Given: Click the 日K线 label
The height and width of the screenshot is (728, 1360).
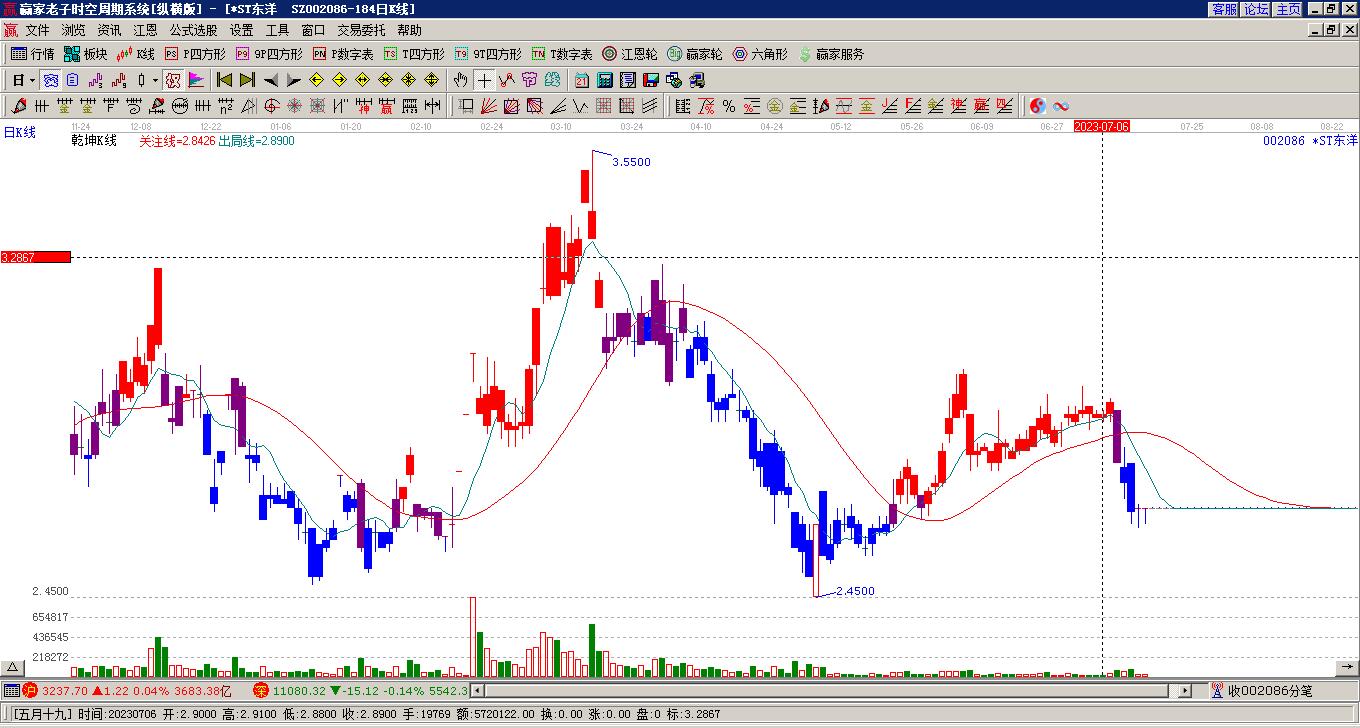Looking at the screenshot, I should 20,132.
